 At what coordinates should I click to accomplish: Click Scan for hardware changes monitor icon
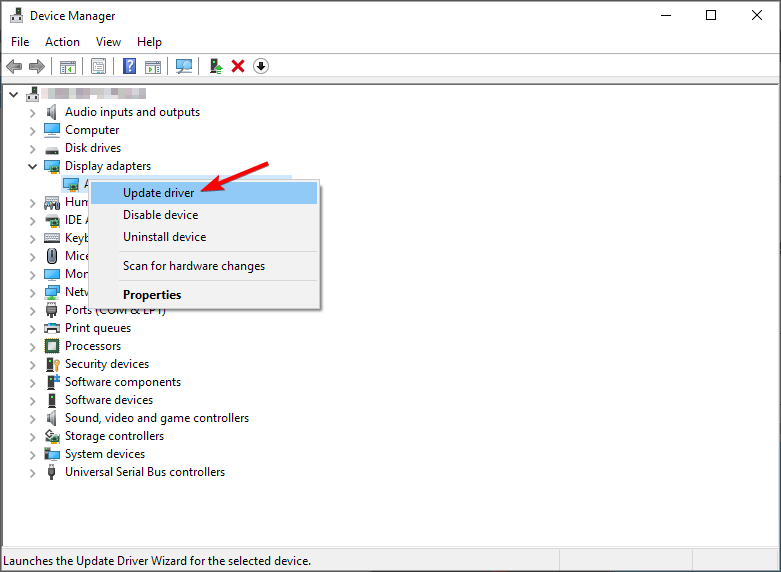pos(184,66)
